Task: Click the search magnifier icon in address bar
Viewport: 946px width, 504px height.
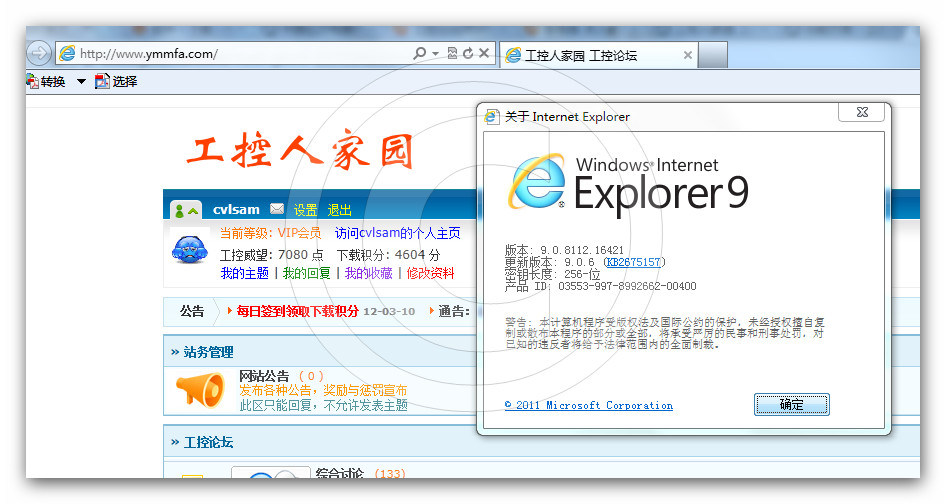Action: click(x=420, y=54)
